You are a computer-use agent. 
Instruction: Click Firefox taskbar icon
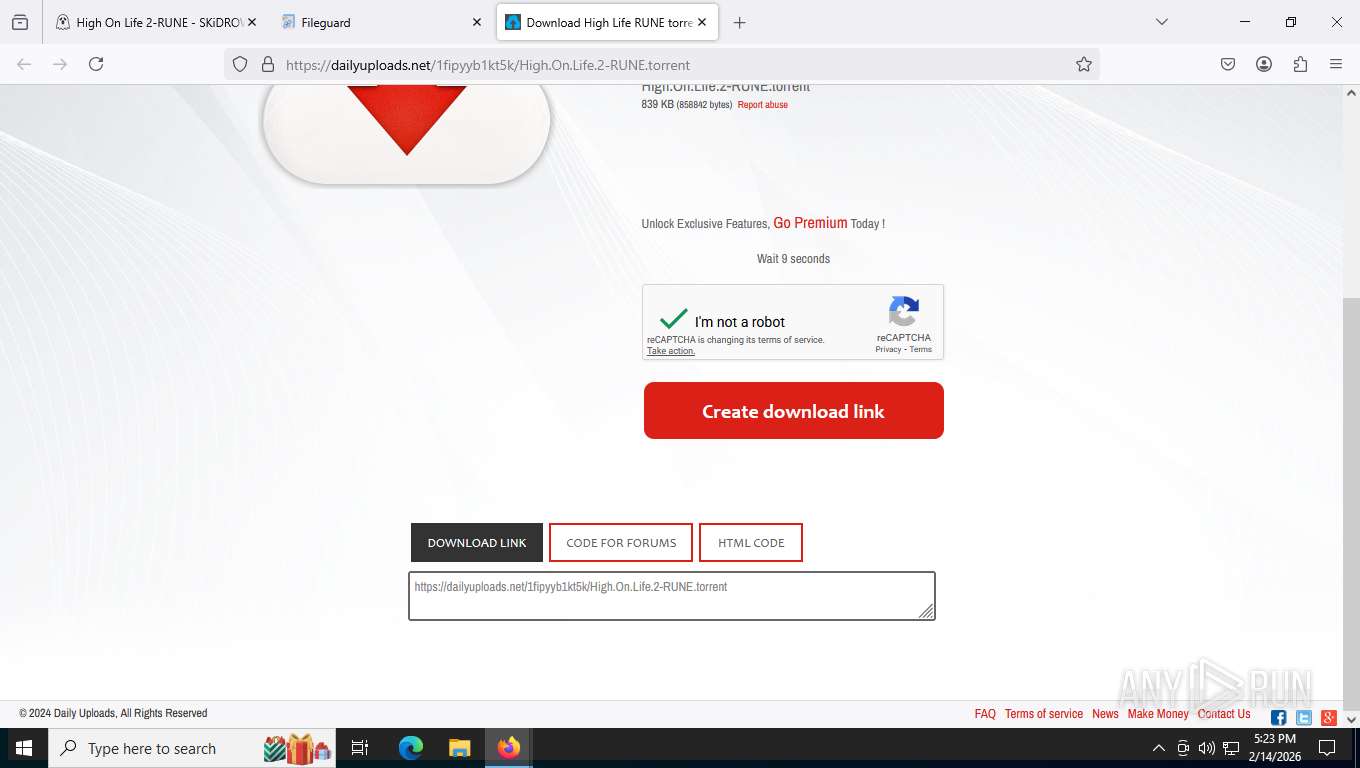[509, 748]
